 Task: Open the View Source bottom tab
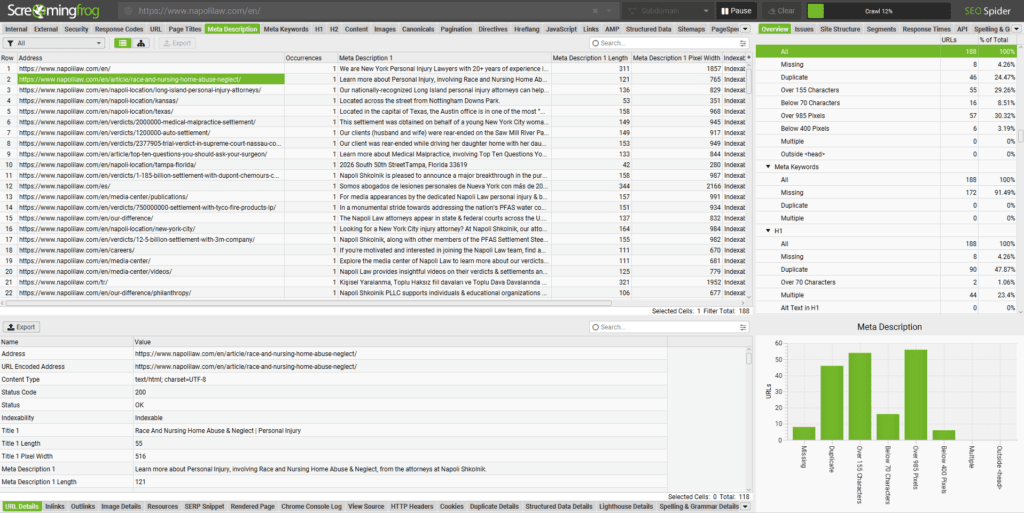click(x=366, y=506)
